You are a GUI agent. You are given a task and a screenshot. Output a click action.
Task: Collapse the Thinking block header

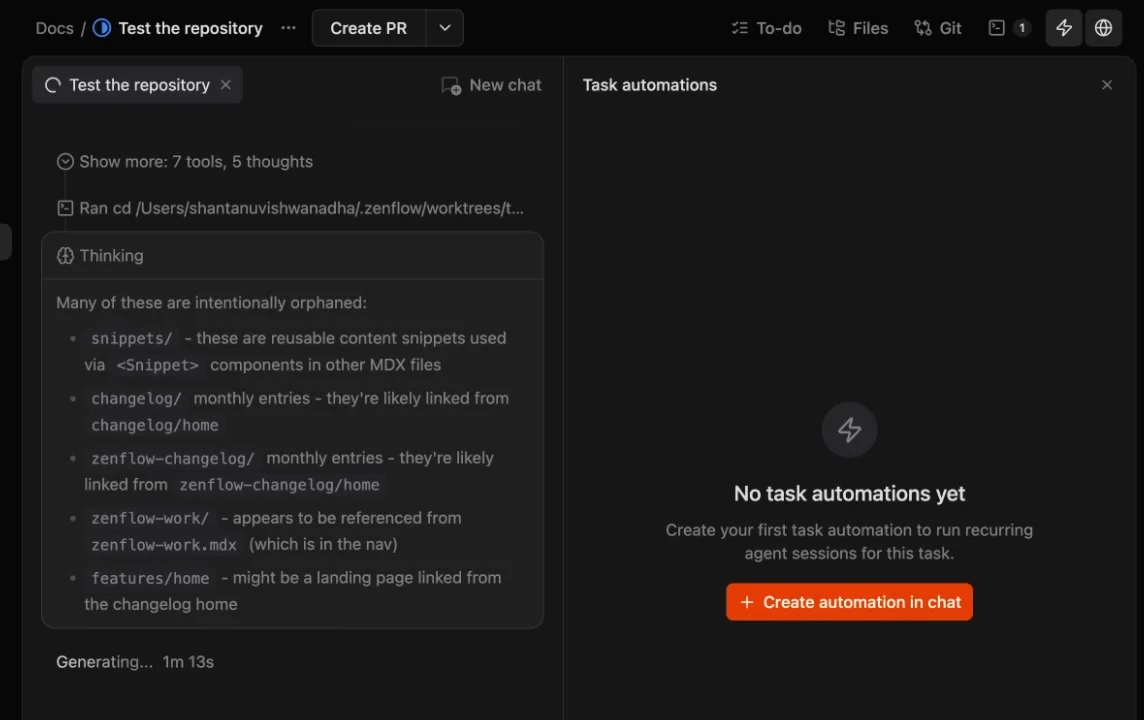(293, 256)
